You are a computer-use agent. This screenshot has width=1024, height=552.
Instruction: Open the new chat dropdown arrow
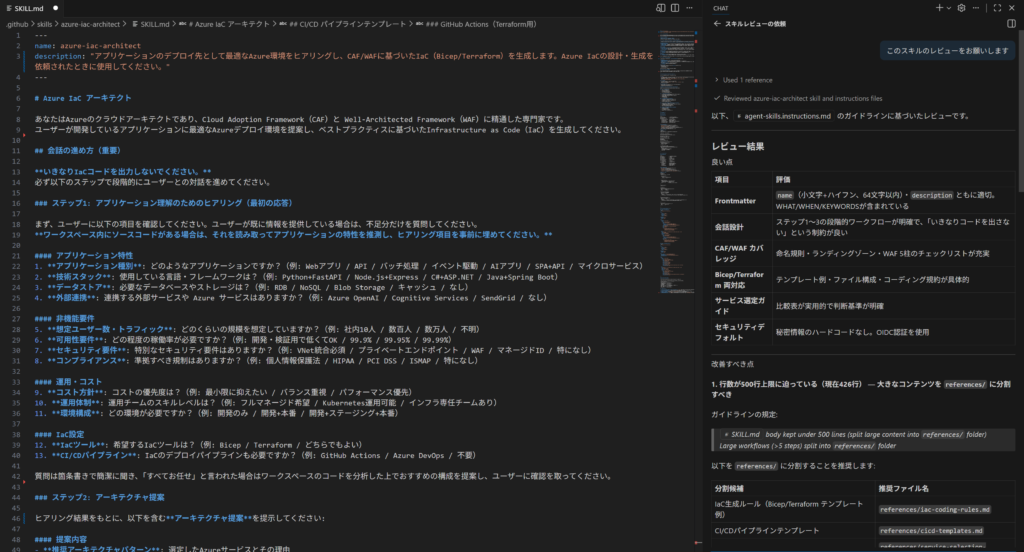[x=948, y=8]
